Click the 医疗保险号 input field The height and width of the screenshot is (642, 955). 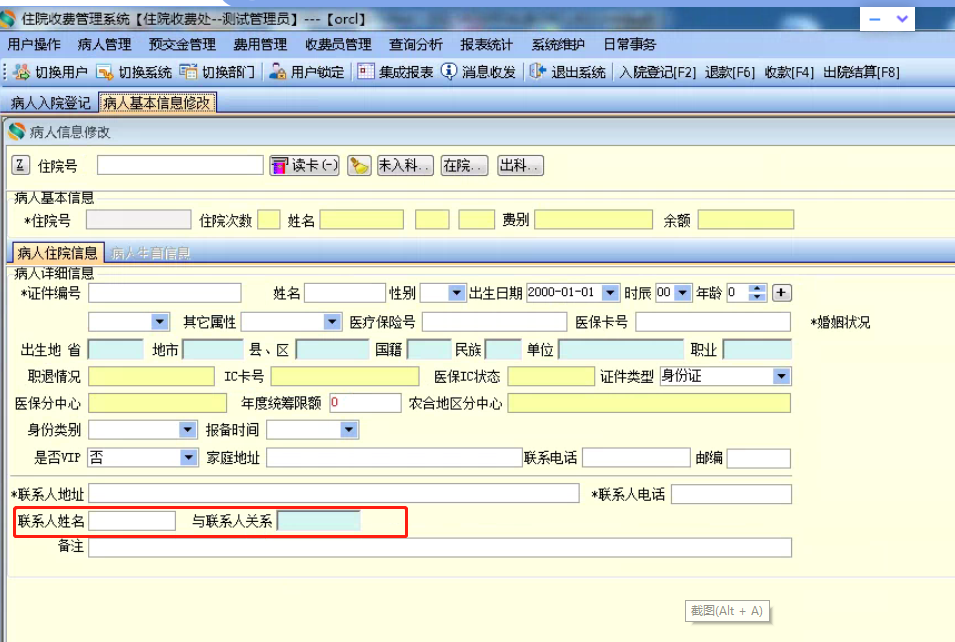tap(495, 322)
